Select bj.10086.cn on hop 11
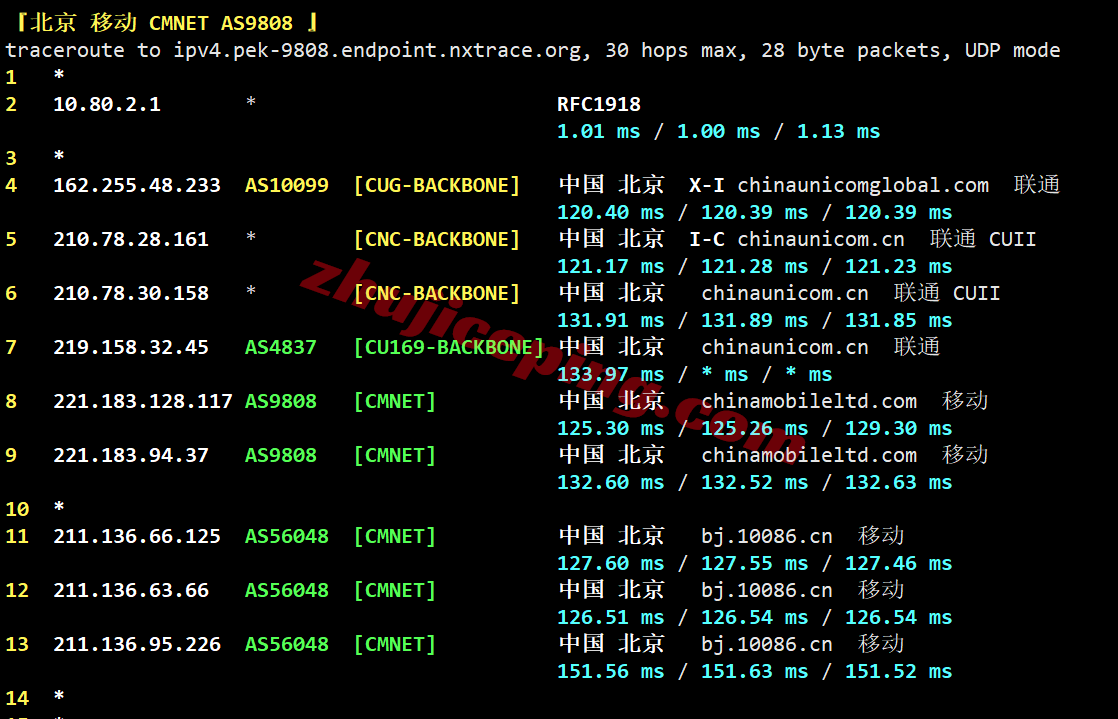This screenshot has height=719, width=1118. (x=767, y=536)
